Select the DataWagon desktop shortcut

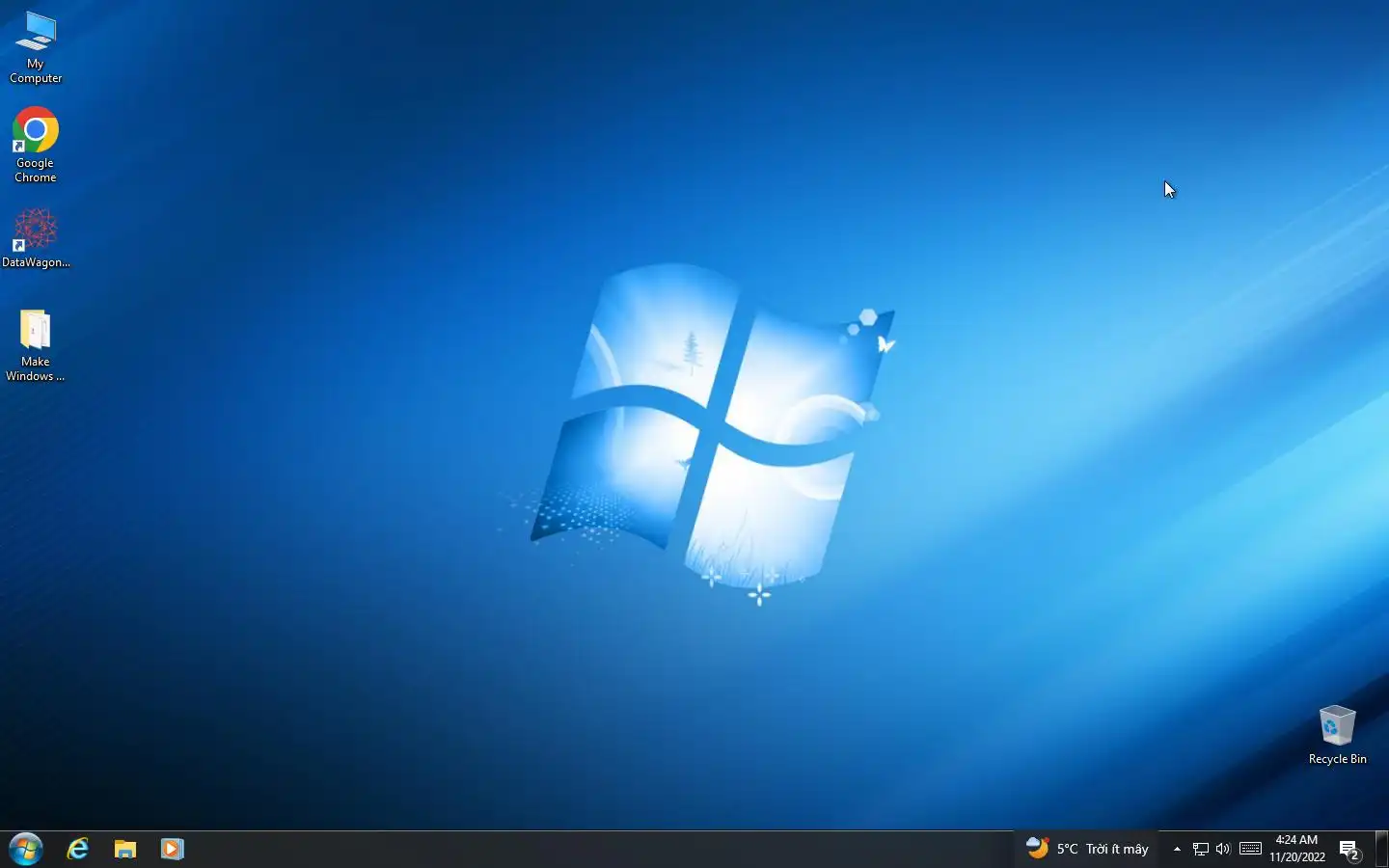pos(36,238)
